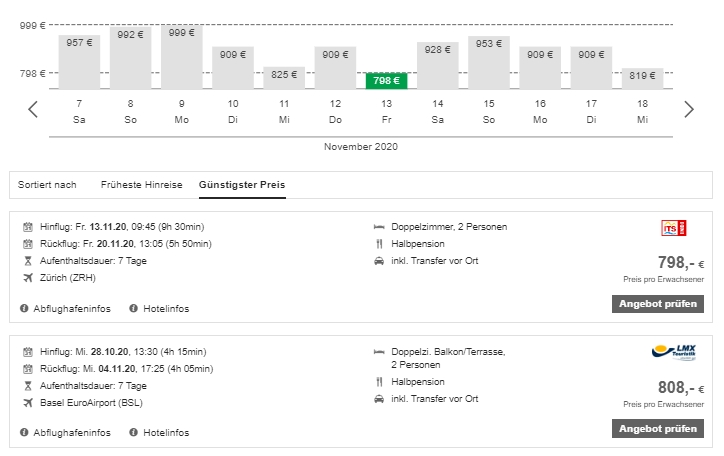724x456 pixels.
Task: Select the Günstigster Preis tab
Action: pyautogui.click(x=241, y=185)
